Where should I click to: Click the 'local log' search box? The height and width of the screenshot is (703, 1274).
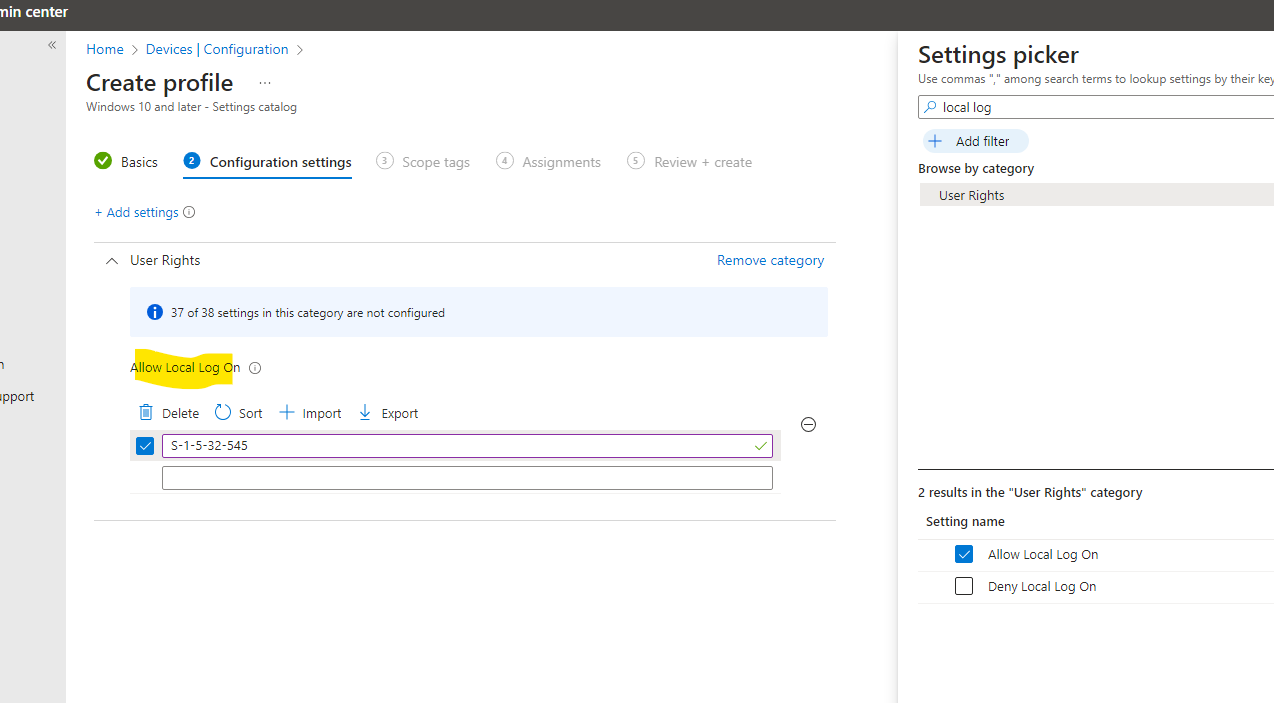pyautogui.click(x=1096, y=107)
